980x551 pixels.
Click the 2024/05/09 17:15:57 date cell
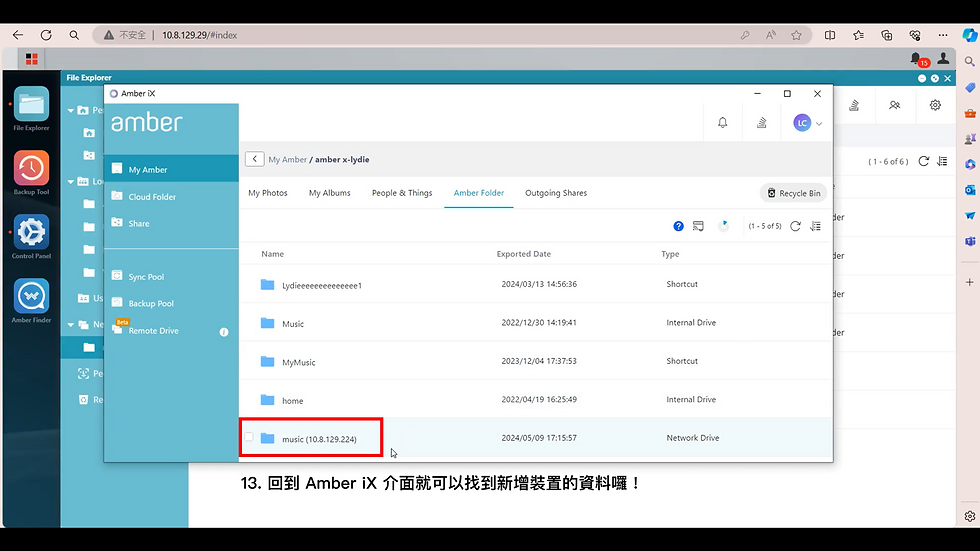tap(539, 438)
